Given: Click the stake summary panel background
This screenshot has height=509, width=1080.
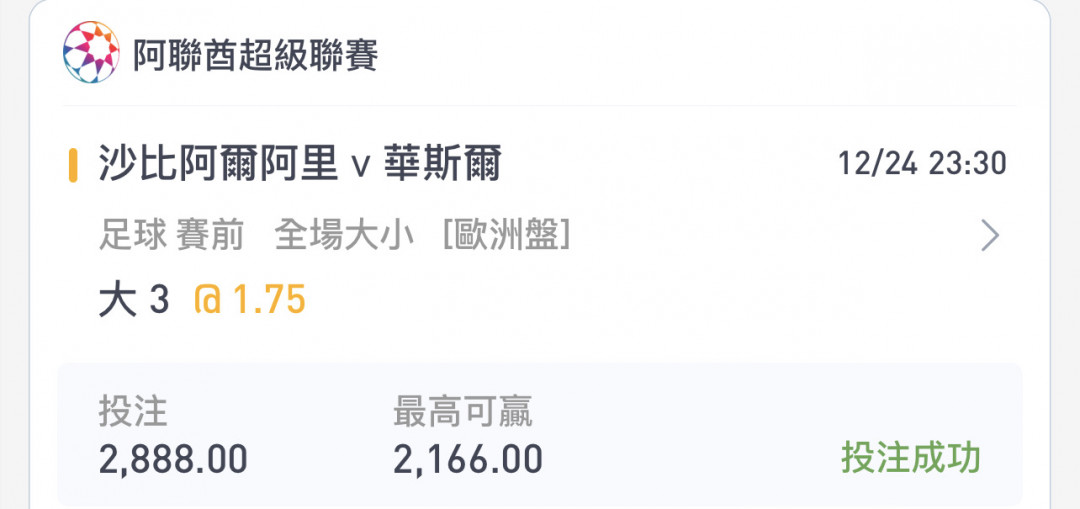Looking at the screenshot, I should 540,435.
